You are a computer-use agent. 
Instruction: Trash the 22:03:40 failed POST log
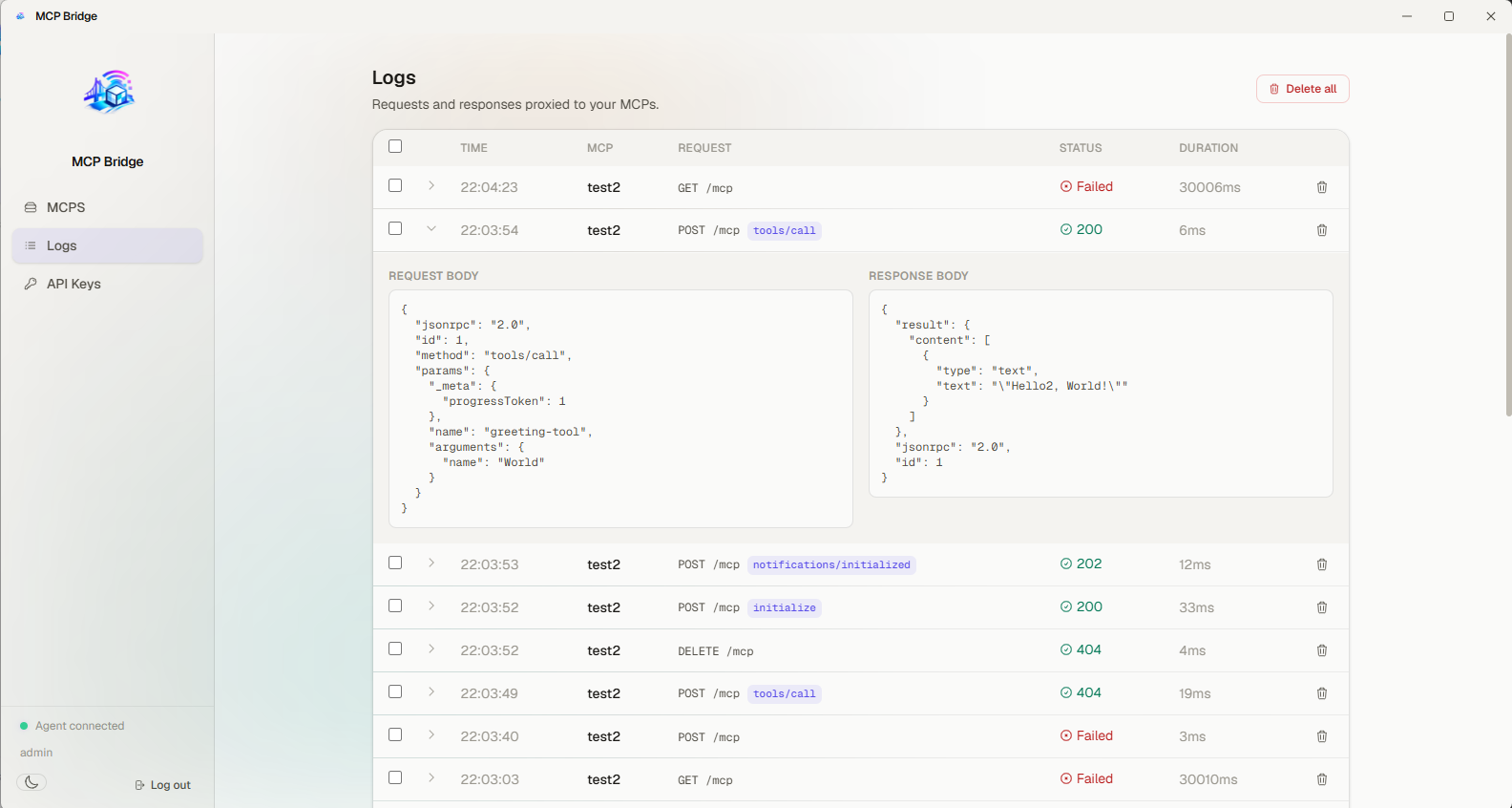click(x=1322, y=736)
